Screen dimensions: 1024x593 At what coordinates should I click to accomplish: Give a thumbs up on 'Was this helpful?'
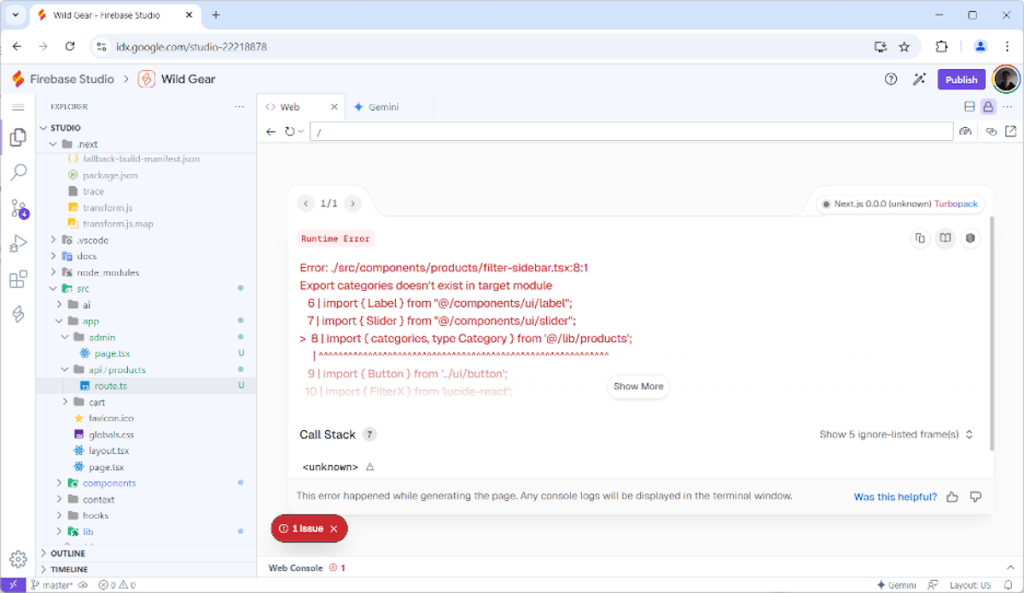(952, 497)
